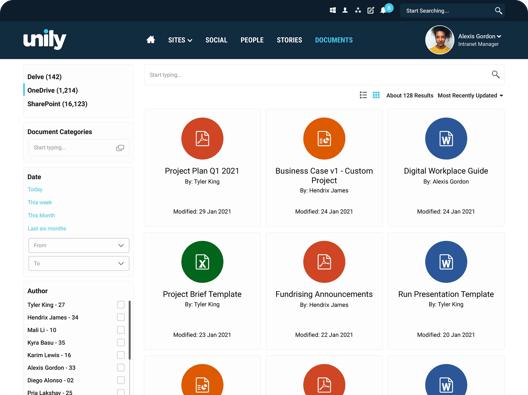Check the Diego Alonso author filter
Screen dimensions: 528x395
tap(121, 380)
